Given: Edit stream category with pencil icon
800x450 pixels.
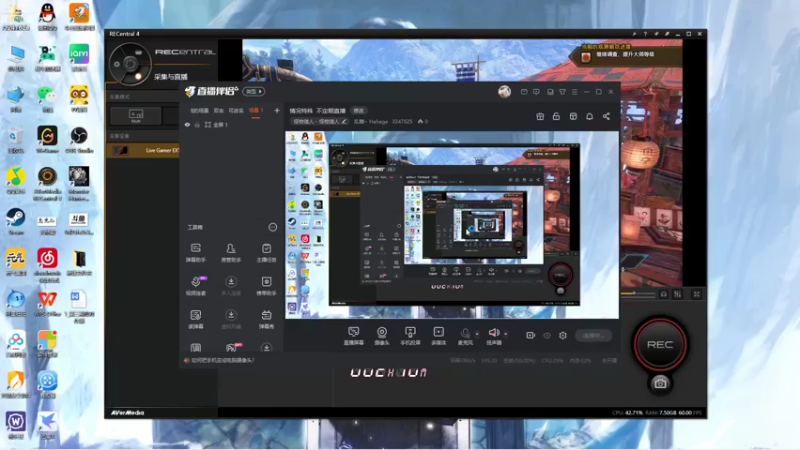Looking at the screenshot, I should tap(344, 121).
